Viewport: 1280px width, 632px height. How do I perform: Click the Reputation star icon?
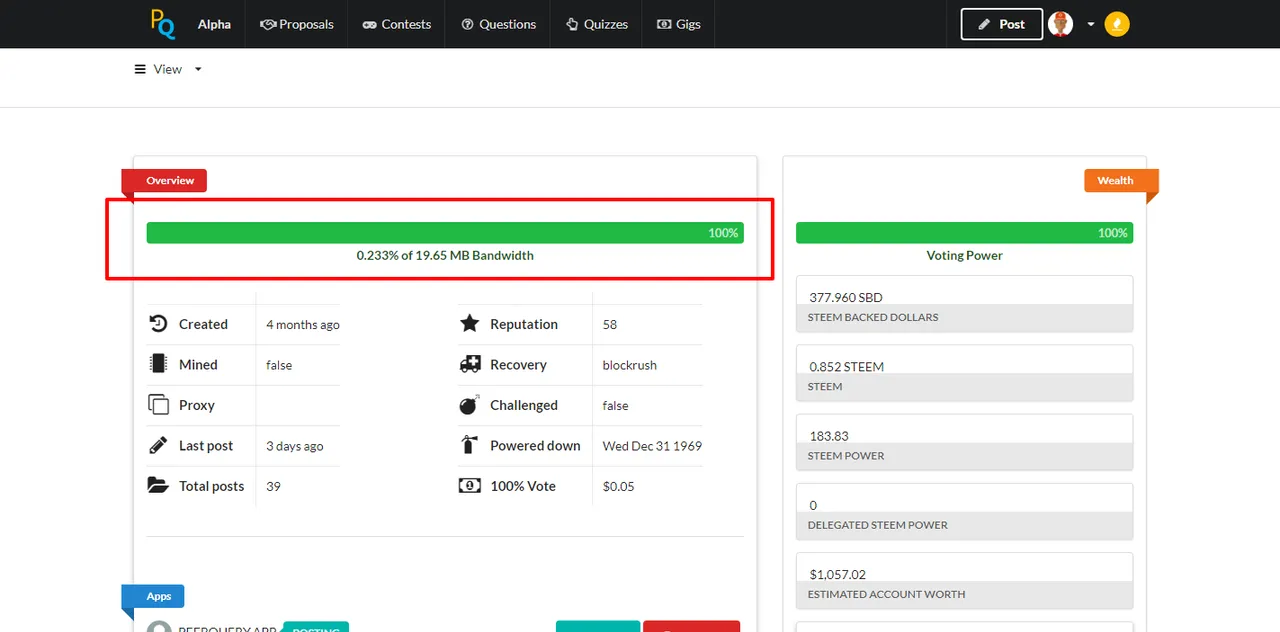pos(470,324)
